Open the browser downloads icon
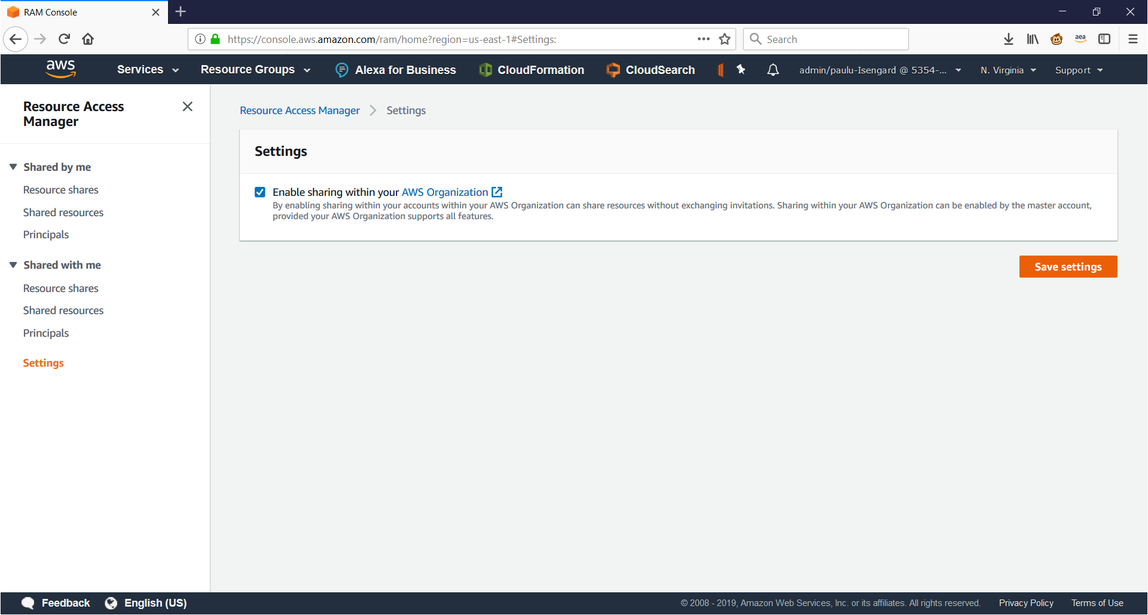Image resolution: width=1148 pixels, height=615 pixels. click(x=1008, y=40)
